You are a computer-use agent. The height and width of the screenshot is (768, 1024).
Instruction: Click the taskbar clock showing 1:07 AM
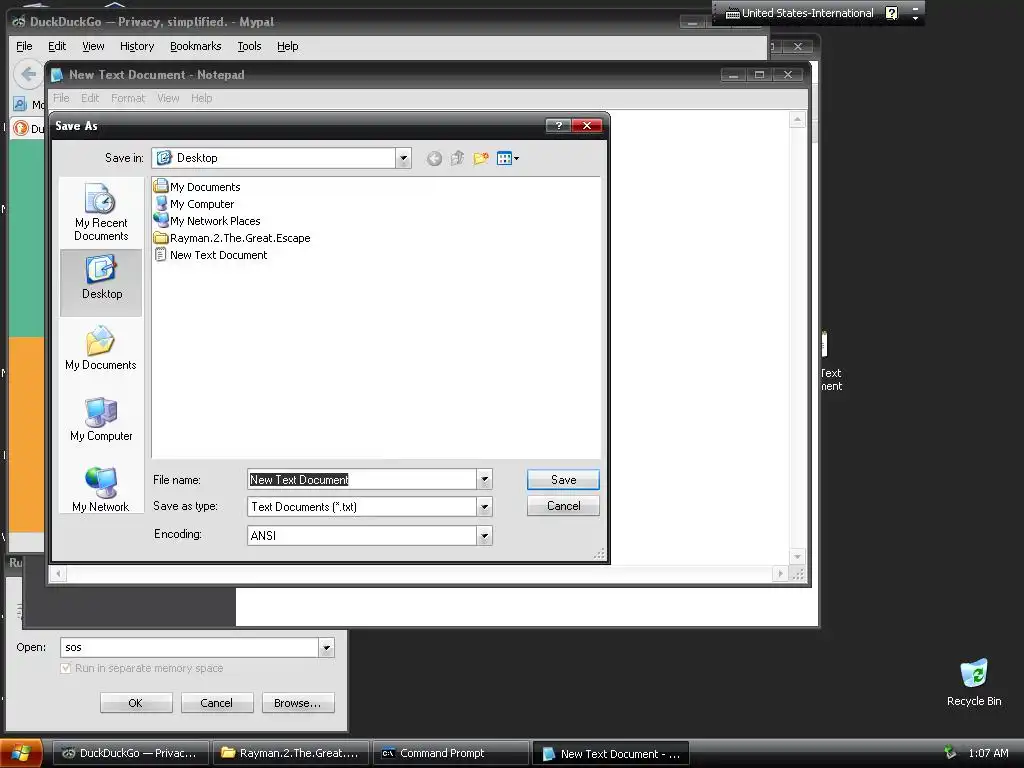[988, 753]
